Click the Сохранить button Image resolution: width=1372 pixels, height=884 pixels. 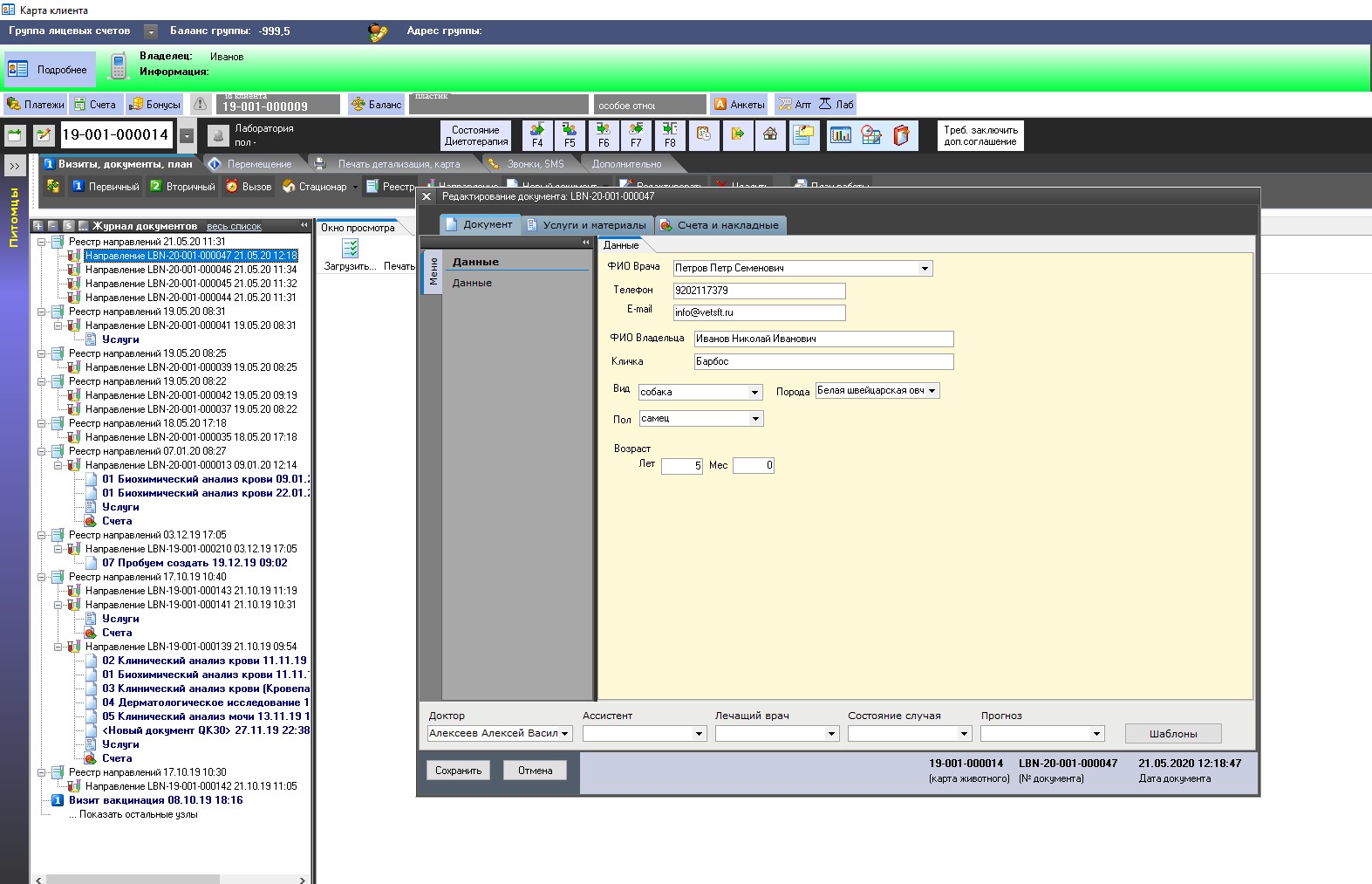(458, 771)
